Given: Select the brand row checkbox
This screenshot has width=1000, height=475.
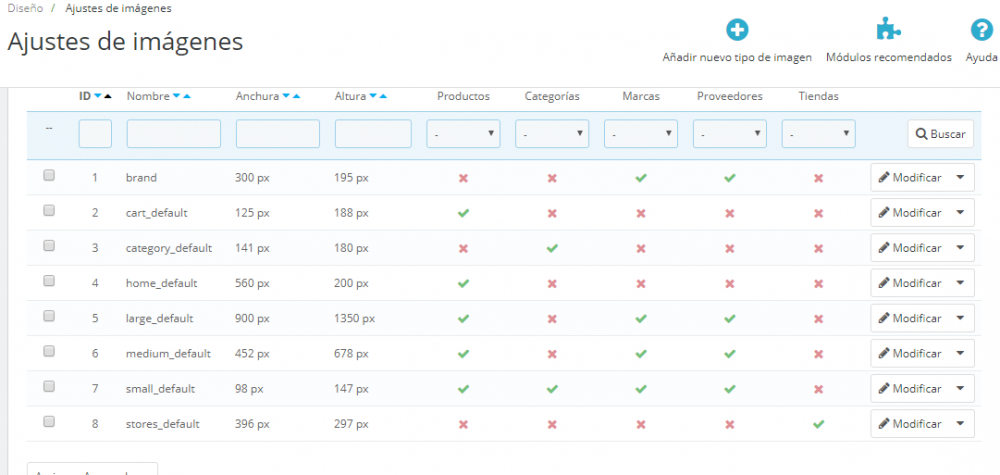Looking at the screenshot, I should coord(49,176).
